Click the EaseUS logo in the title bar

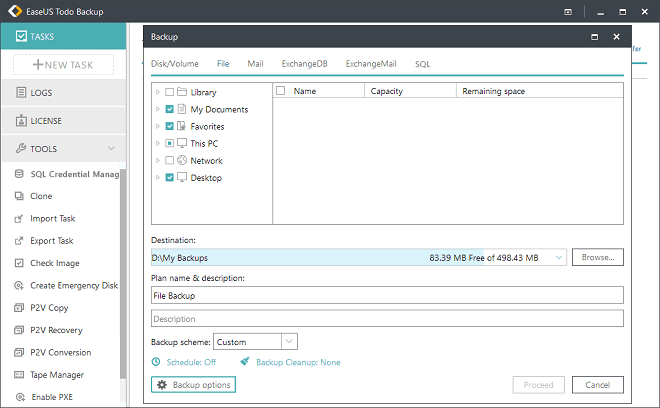(x=15, y=11)
